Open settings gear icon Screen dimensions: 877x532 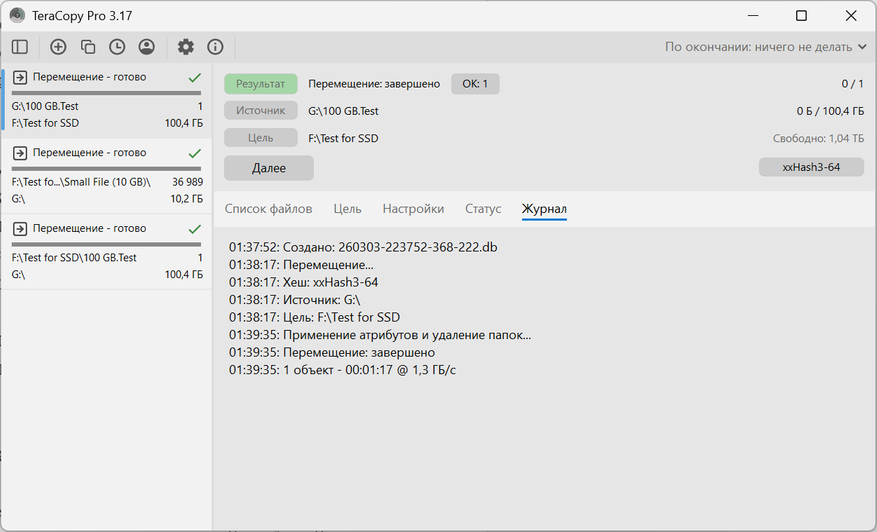point(186,47)
